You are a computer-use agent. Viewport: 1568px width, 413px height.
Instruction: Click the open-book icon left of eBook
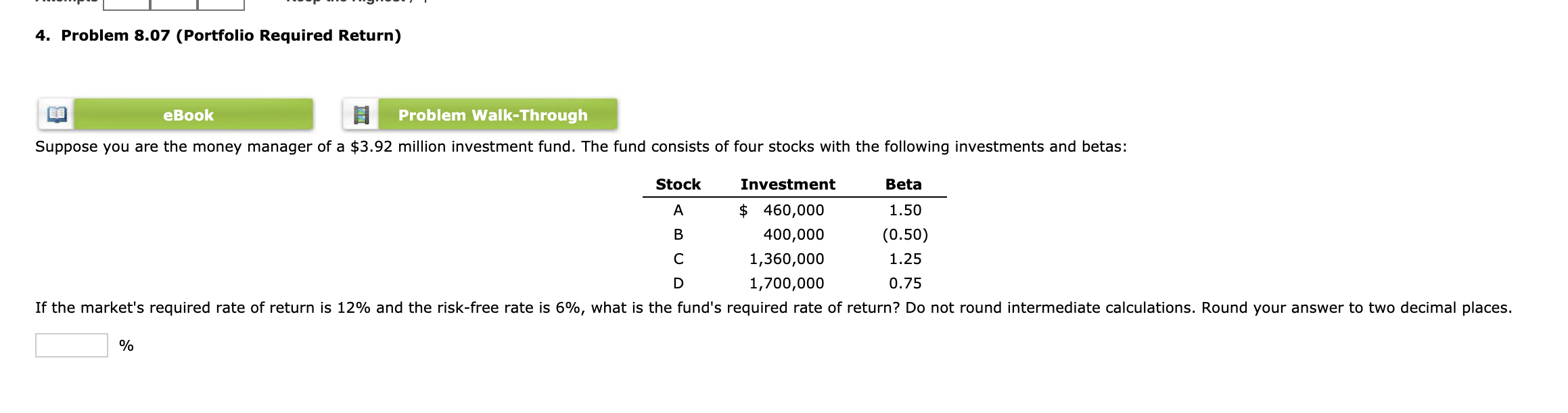pyautogui.click(x=57, y=114)
